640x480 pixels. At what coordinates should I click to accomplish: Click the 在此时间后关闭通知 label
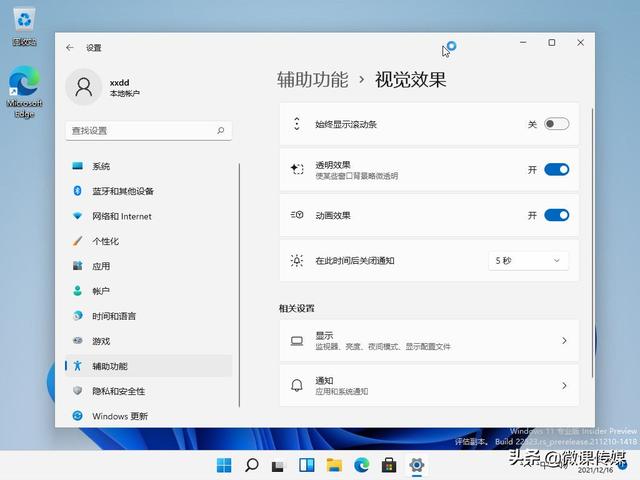click(x=355, y=260)
